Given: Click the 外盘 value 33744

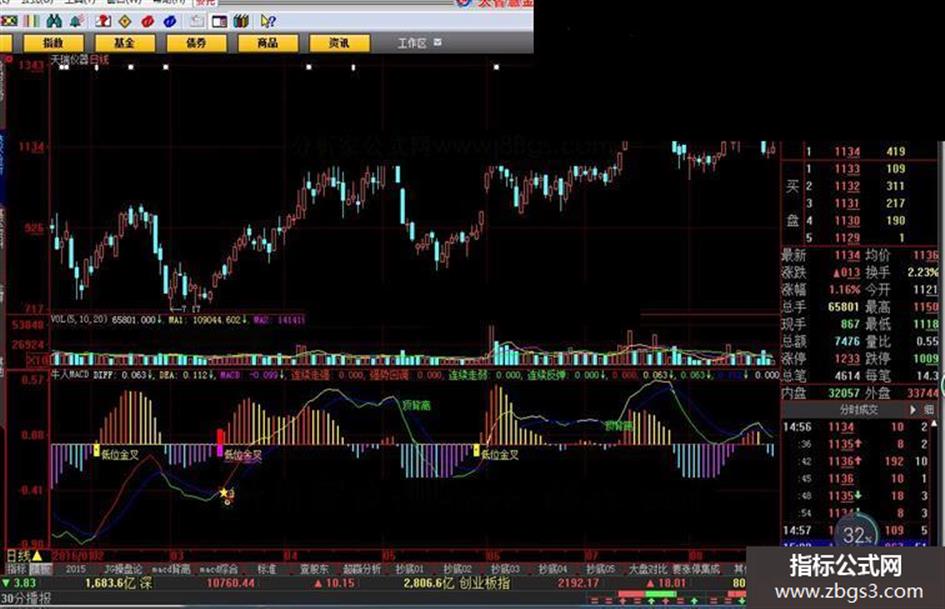Looking at the screenshot, I should point(923,393).
